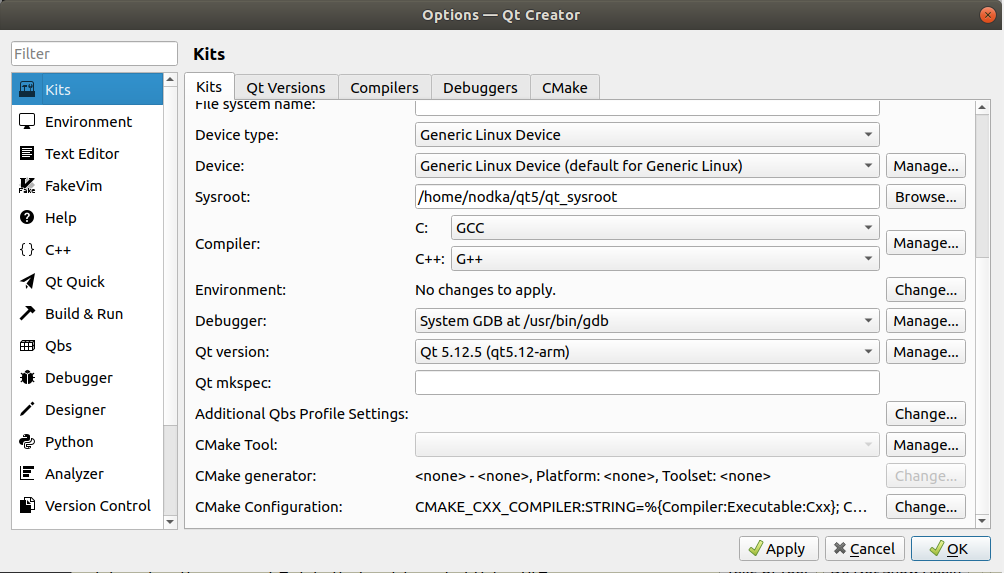Select the Debugger bug icon
1004x573 pixels.
pyautogui.click(x=27, y=378)
